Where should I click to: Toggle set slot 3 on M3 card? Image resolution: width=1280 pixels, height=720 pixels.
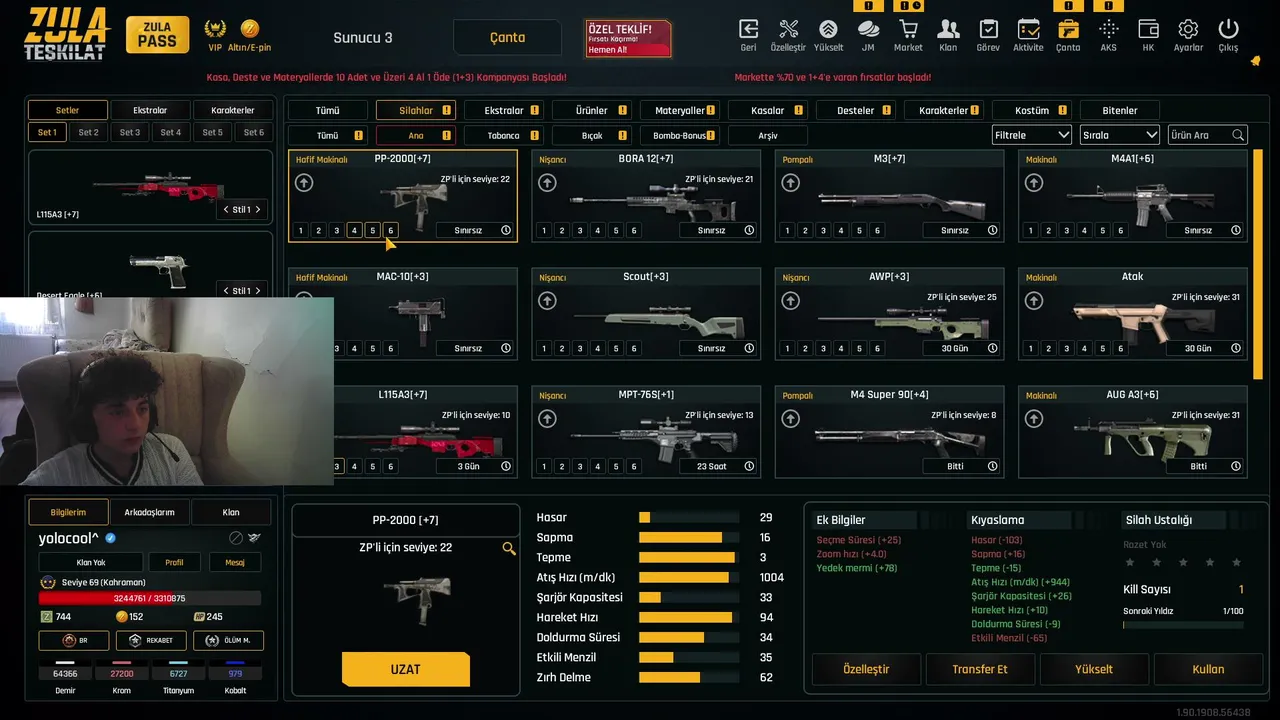[823, 230]
